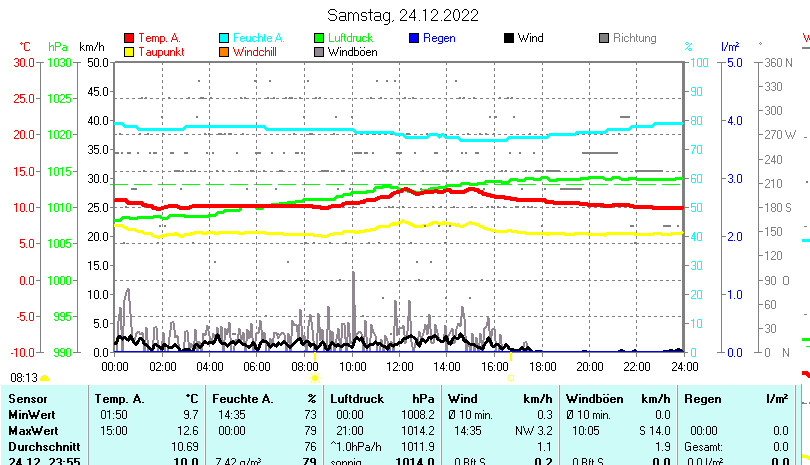Click the sunset marker on the time axis
Viewport: 810px width, 465px height.
510,355
